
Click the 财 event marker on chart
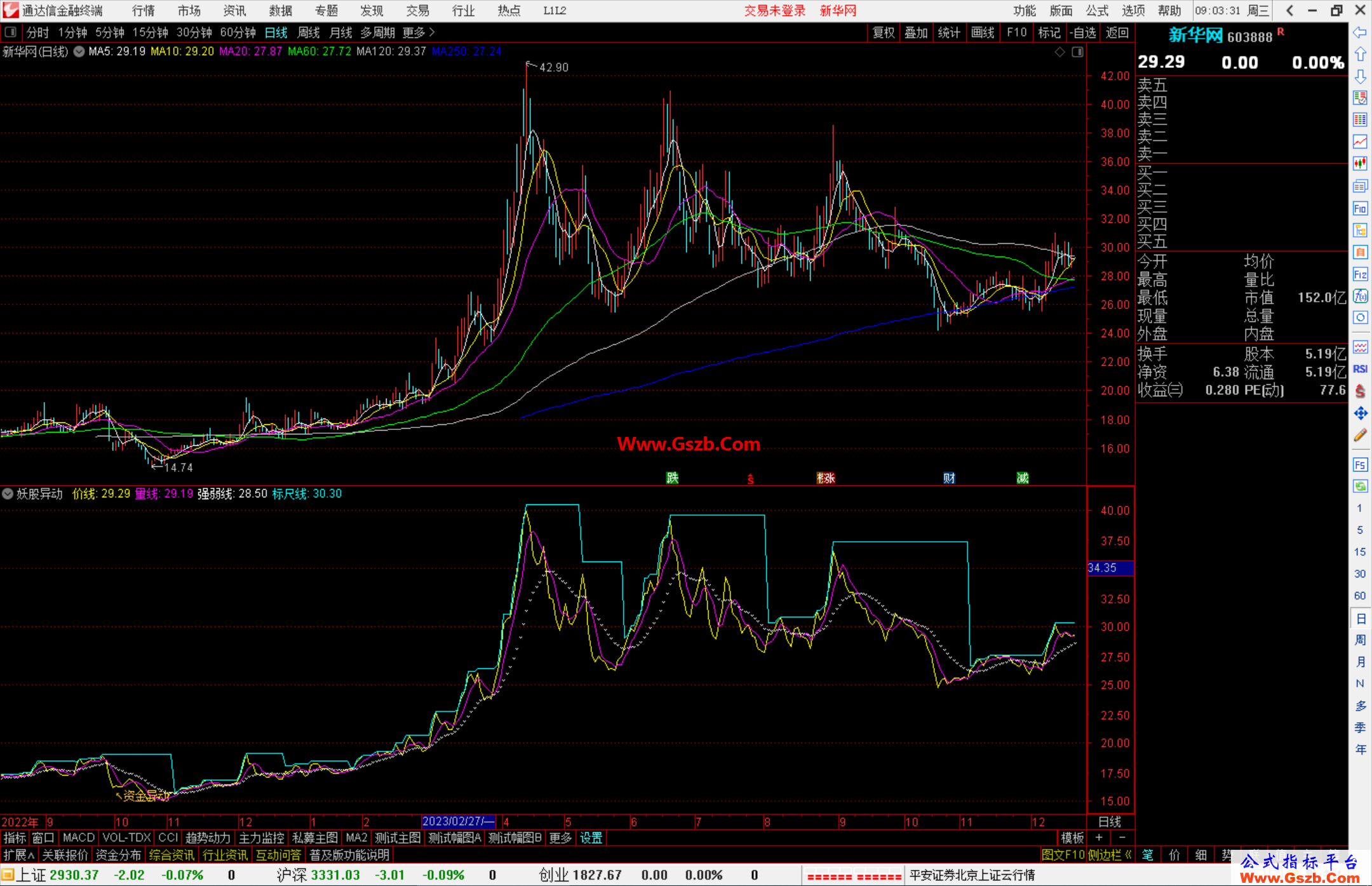coord(949,478)
